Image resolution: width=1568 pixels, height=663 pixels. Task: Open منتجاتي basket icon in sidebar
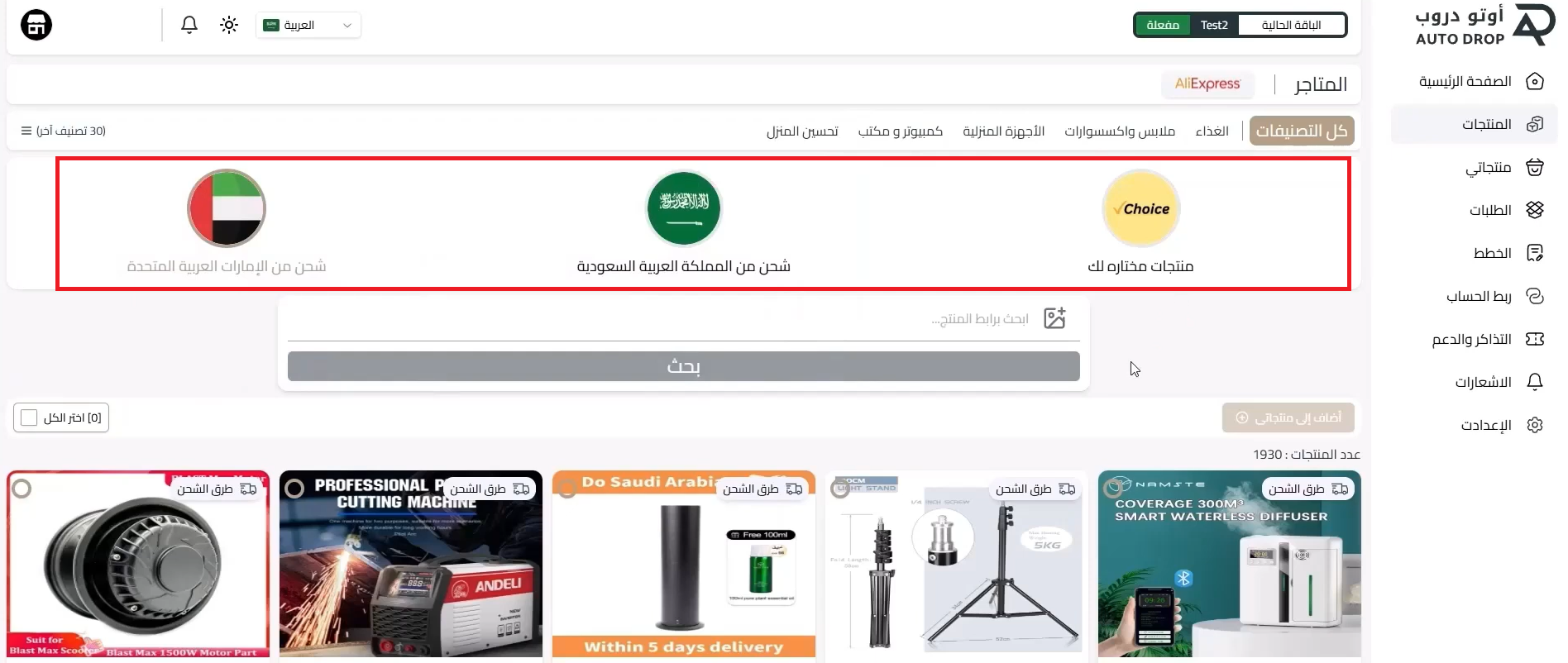coord(1535,167)
